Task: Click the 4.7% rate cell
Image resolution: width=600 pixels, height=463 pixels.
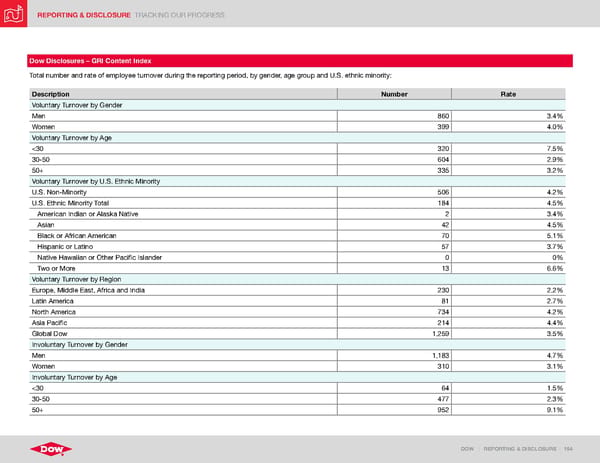Action: [x=509, y=355]
